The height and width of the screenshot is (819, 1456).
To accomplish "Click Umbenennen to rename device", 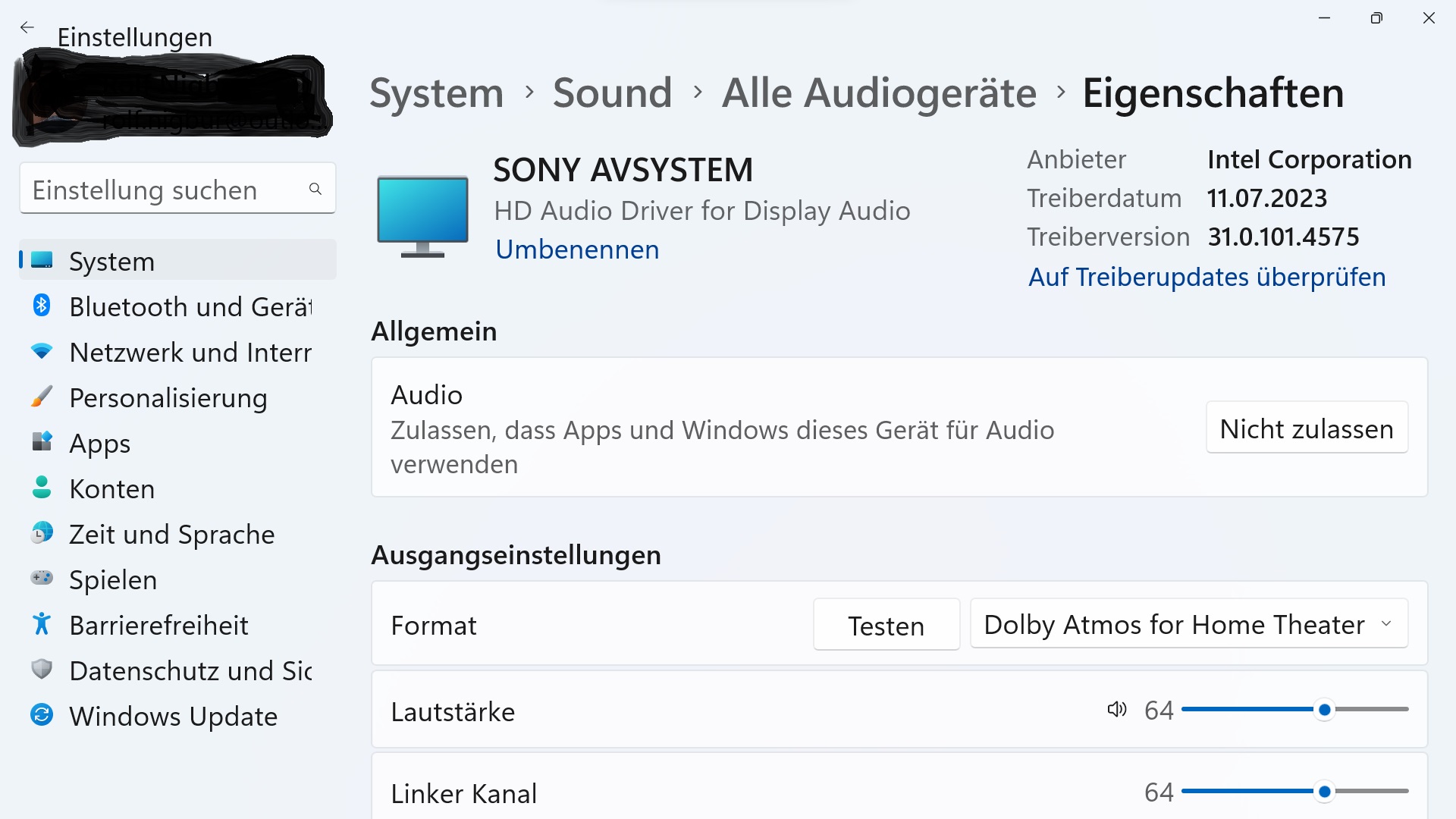I will tap(577, 249).
